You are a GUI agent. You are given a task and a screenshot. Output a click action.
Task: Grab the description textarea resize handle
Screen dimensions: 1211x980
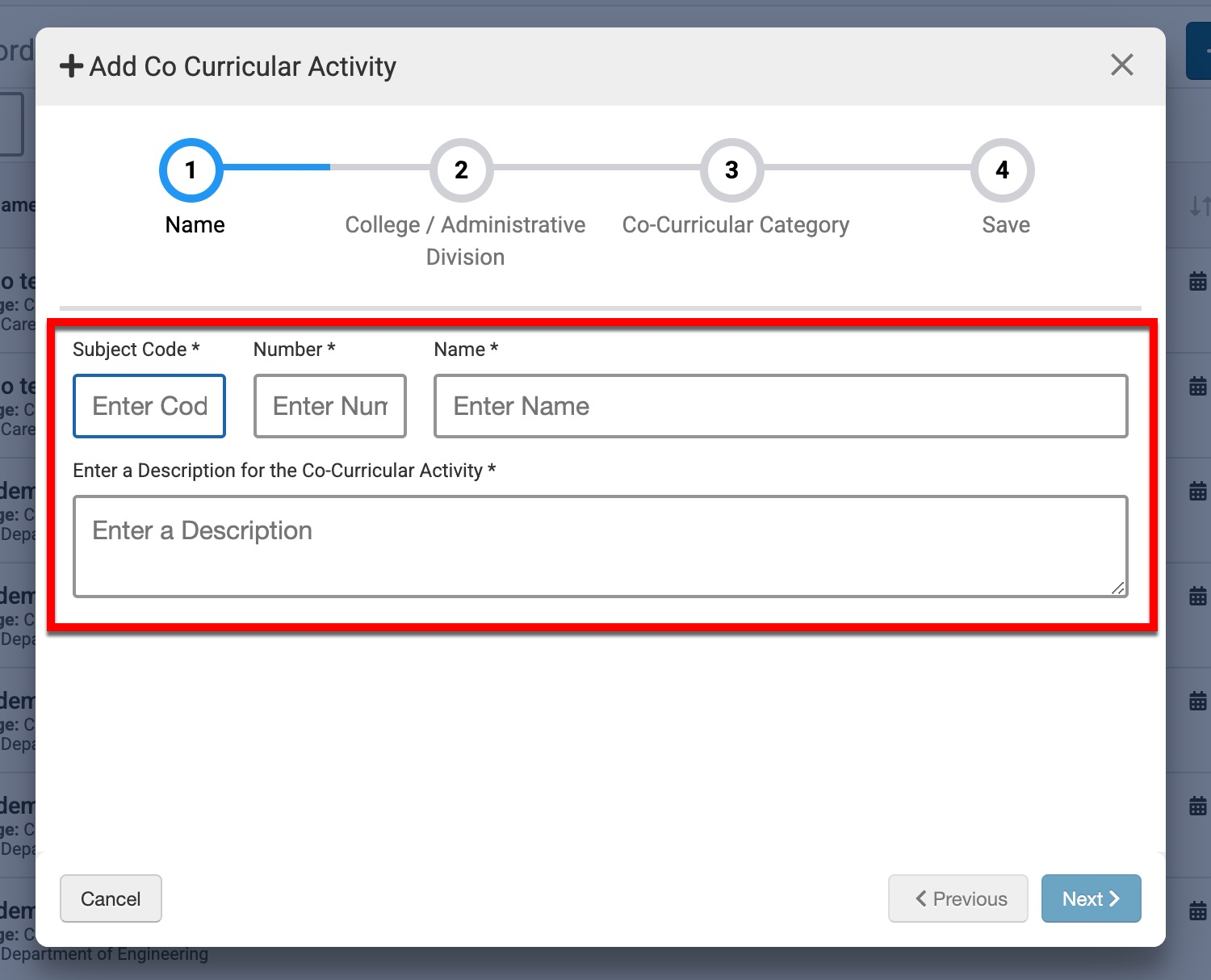(1117, 588)
